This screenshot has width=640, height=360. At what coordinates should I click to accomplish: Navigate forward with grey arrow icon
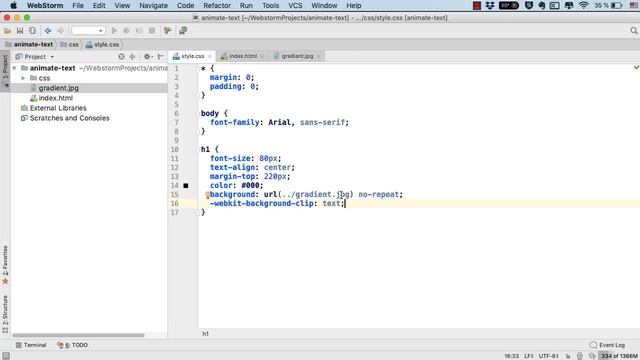click(x=60, y=31)
